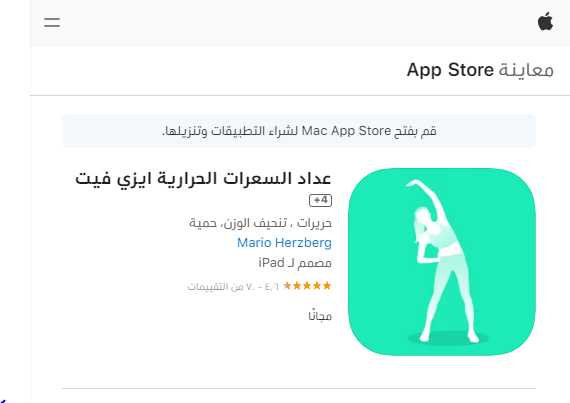This screenshot has width=570, height=403.
Task: Click the 'Mac App Store' words in the banner
Action: pyautogui.click(x=346, y=131)
